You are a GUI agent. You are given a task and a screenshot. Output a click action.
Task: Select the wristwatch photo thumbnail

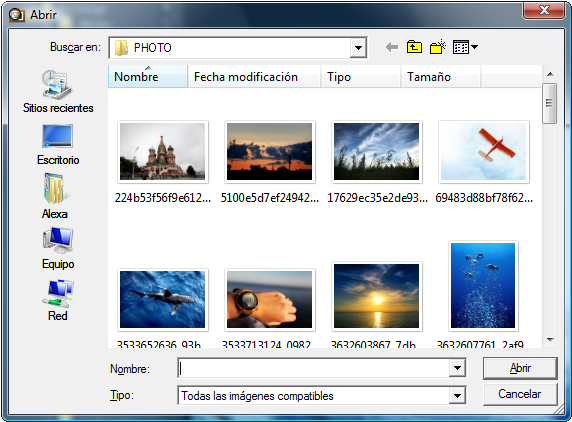270,299
